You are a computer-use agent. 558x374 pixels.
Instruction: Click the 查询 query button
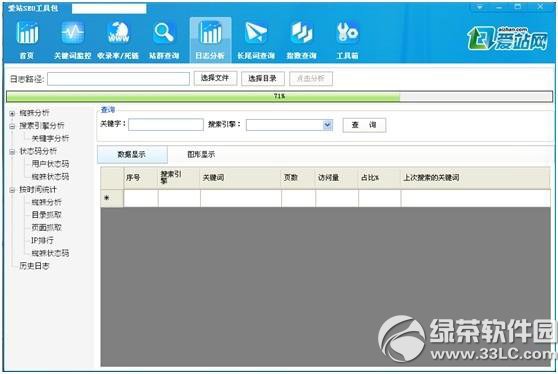tap(364, 125)
